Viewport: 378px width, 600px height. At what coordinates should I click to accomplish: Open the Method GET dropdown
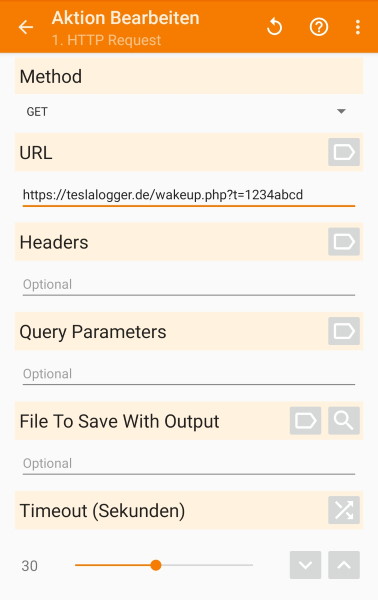[x=189, y=111]
